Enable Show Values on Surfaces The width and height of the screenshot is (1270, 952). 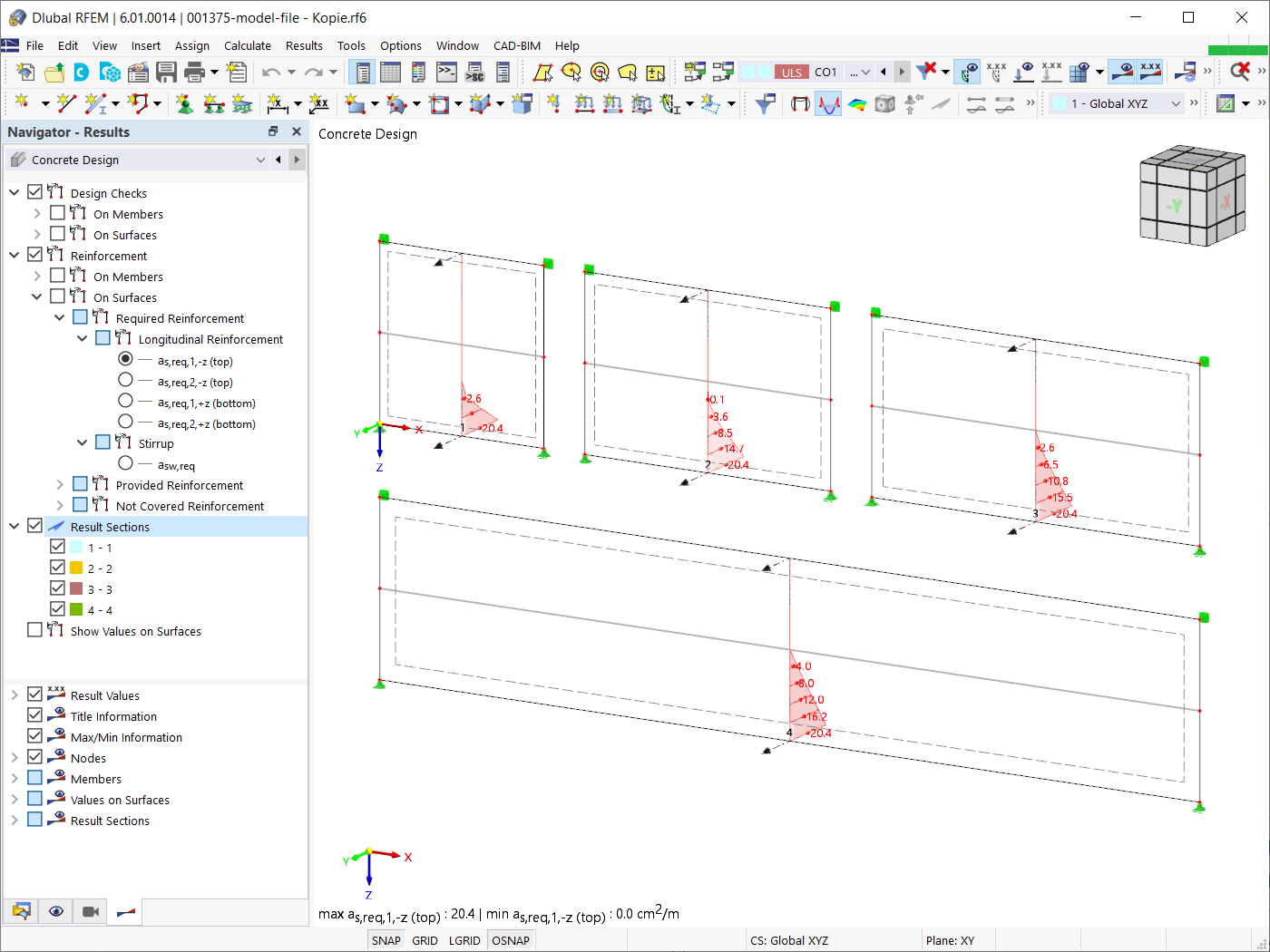[34, 630]
